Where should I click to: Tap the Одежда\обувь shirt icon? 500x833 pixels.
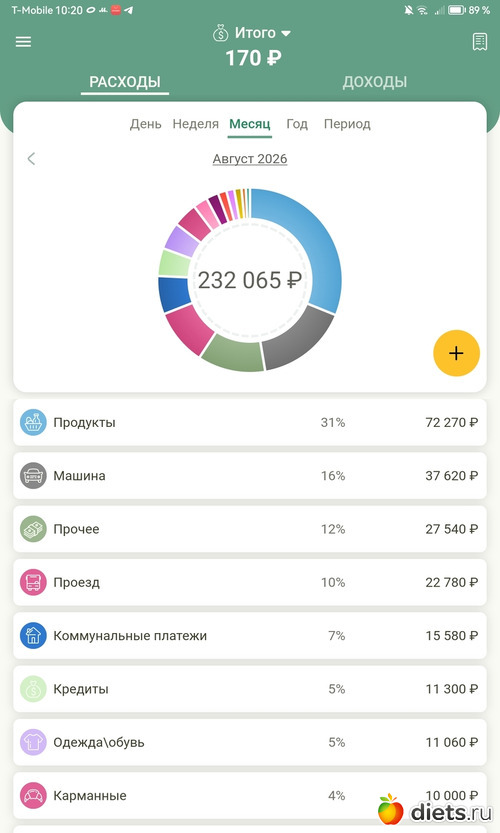[x=33, y=742]
